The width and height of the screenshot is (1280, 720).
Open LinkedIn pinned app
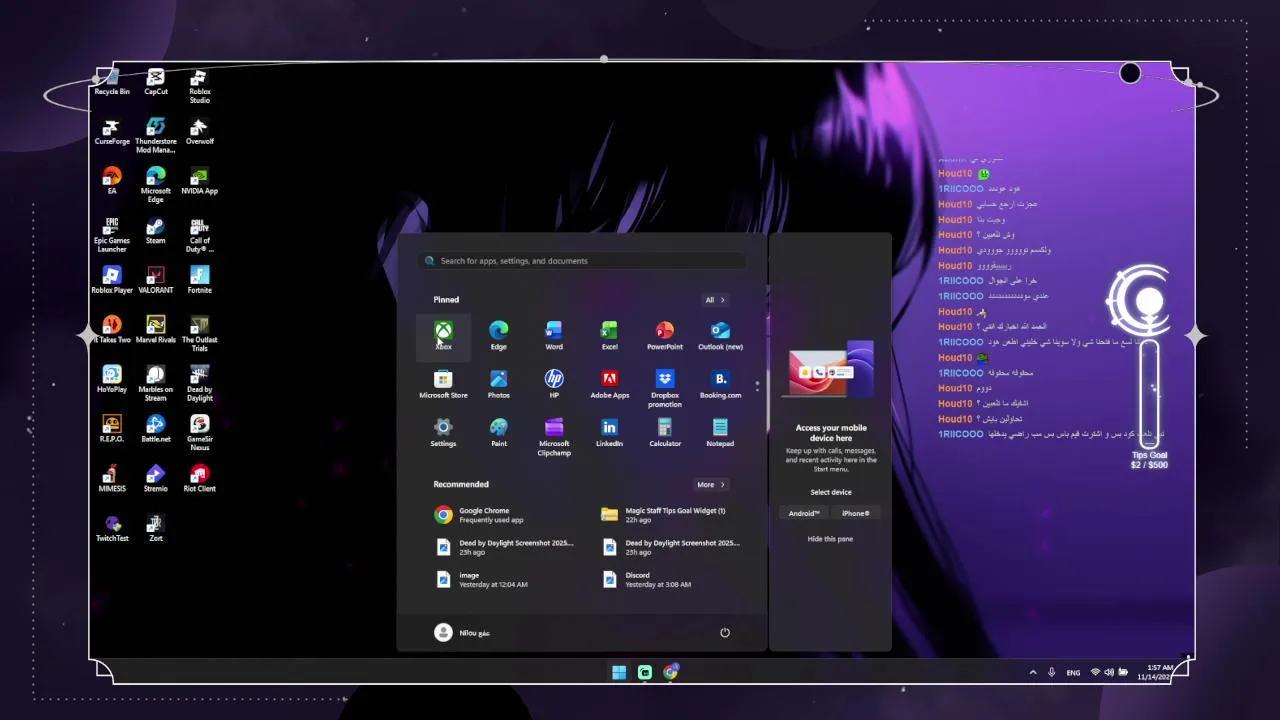[609, 433]
